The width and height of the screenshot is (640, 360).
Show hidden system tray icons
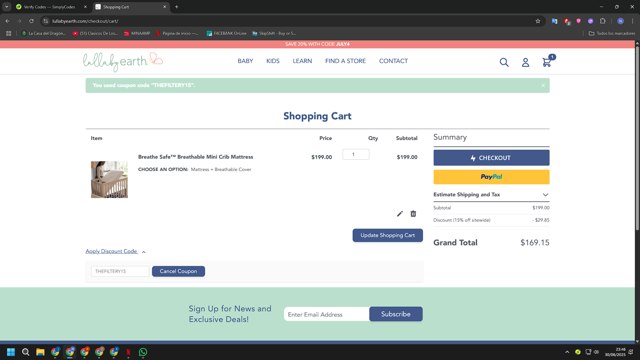click(567, 352)
